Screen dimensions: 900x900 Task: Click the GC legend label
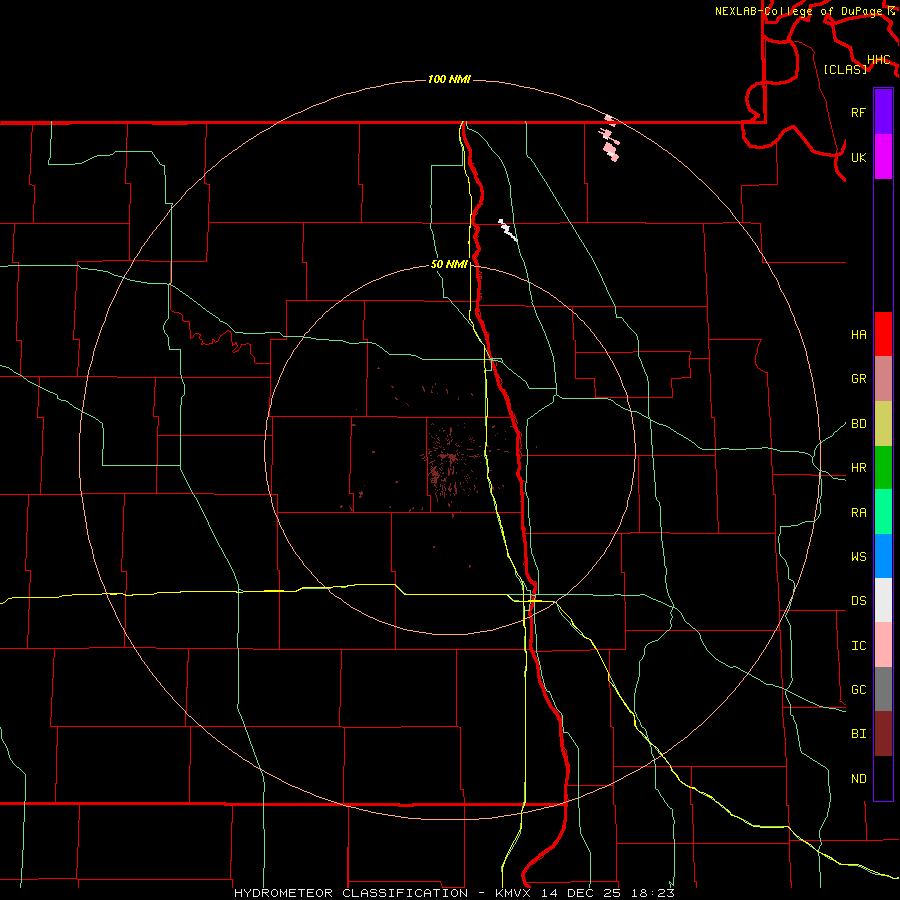[x=858, y=689]
